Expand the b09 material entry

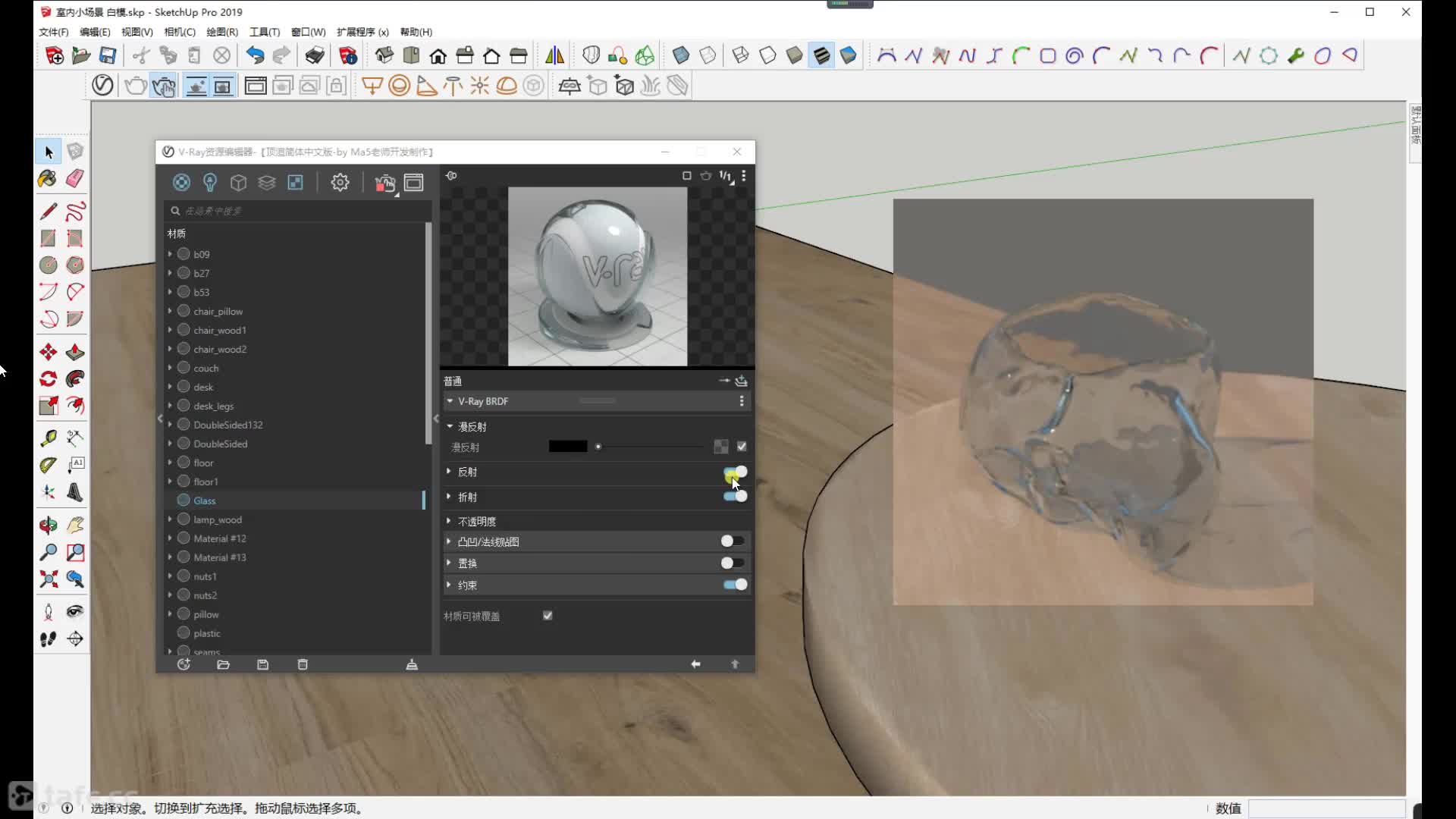pos(170,254)
